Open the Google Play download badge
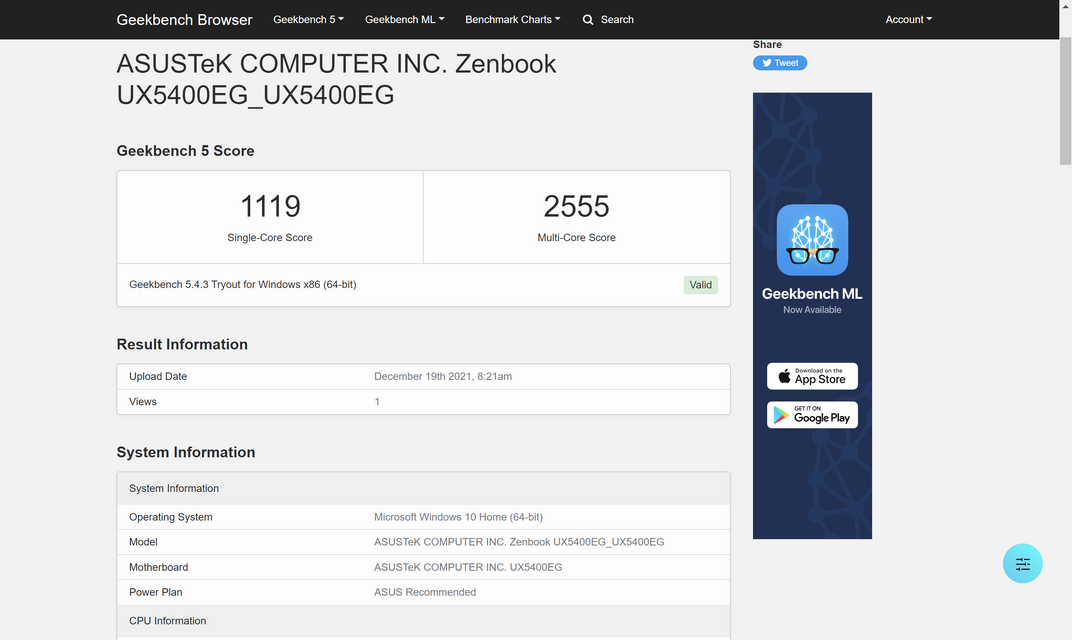This screenshot has height=640, width=1072. click(812, 414)
